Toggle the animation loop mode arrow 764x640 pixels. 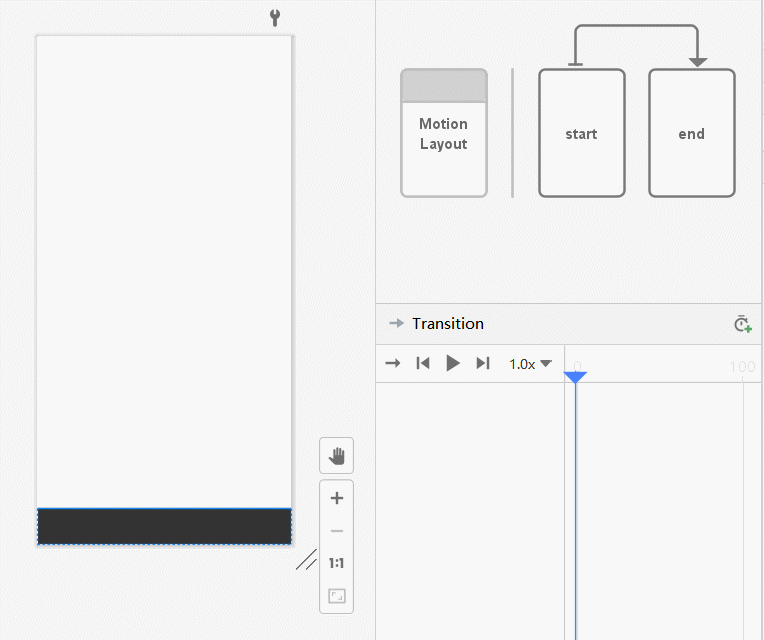[x=393, y=364]
